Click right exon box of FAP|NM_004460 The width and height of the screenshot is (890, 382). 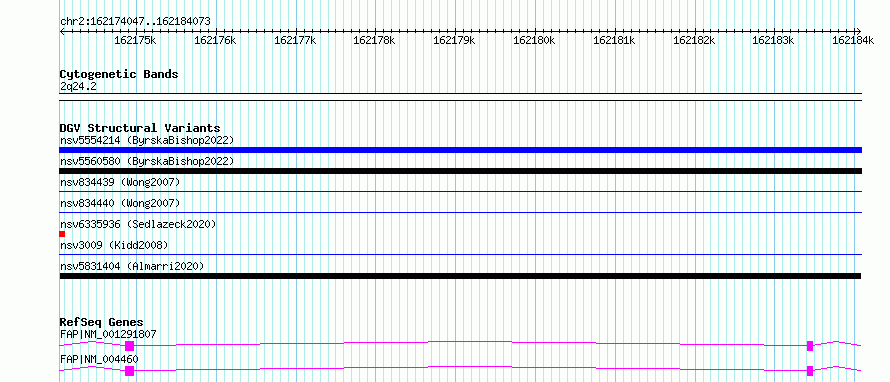coord(810,371)
